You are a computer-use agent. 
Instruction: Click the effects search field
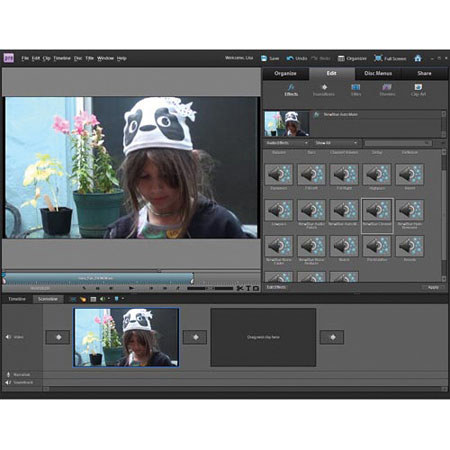click(398, 143)
